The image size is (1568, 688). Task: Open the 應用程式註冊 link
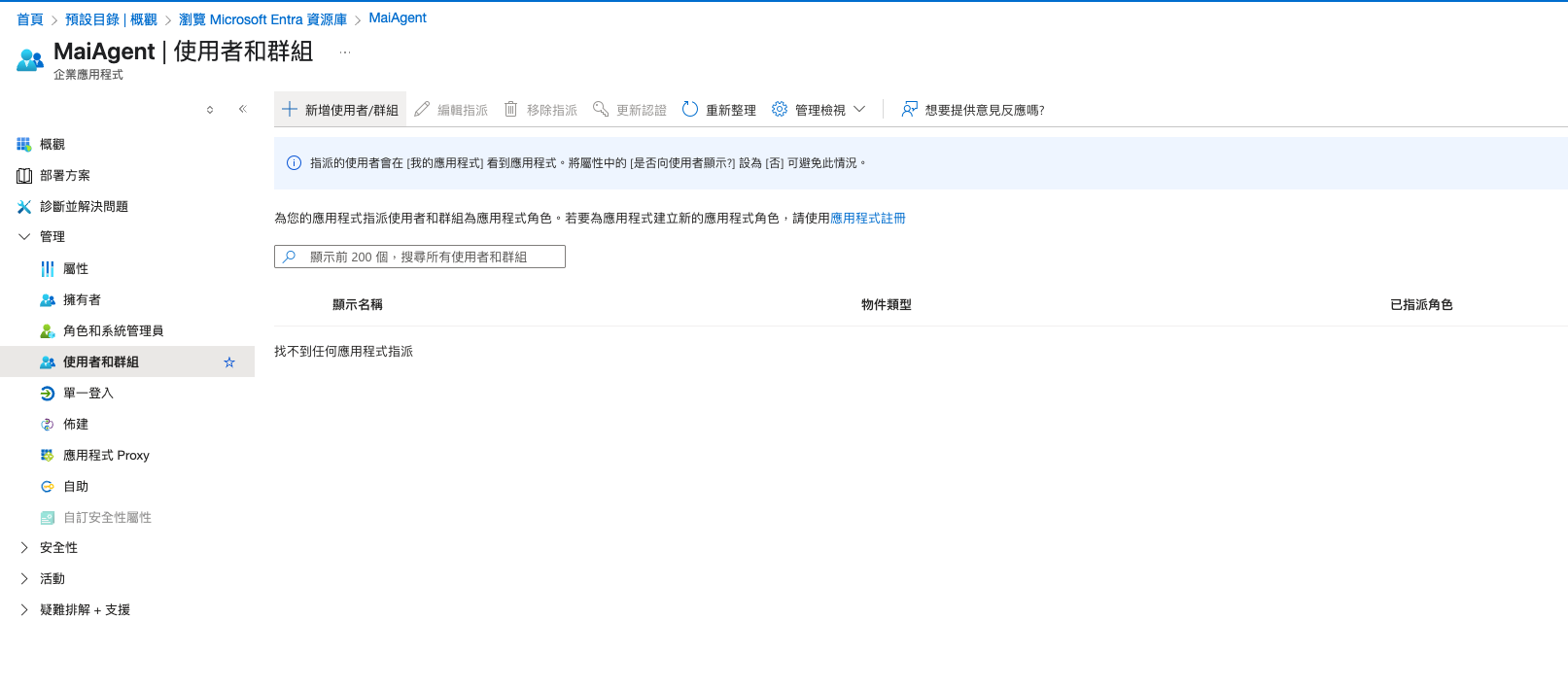[868, 219]
